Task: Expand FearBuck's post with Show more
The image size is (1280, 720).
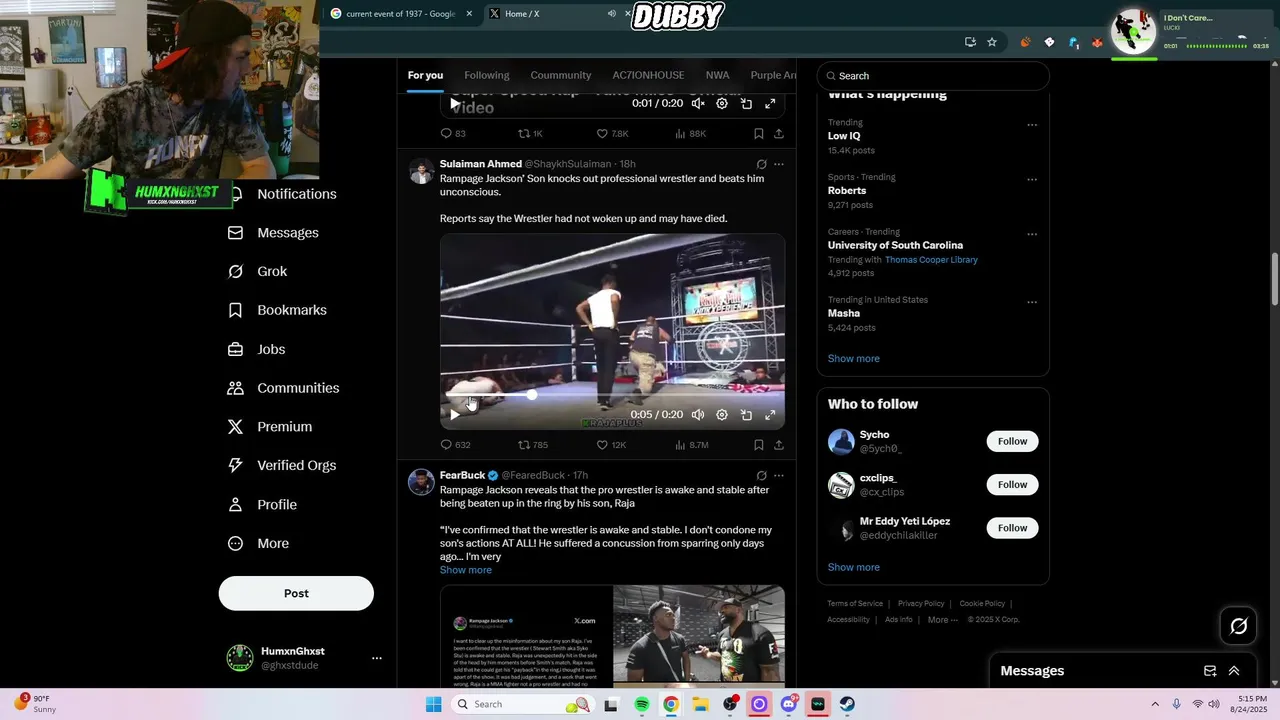Action: coord(466,570)
